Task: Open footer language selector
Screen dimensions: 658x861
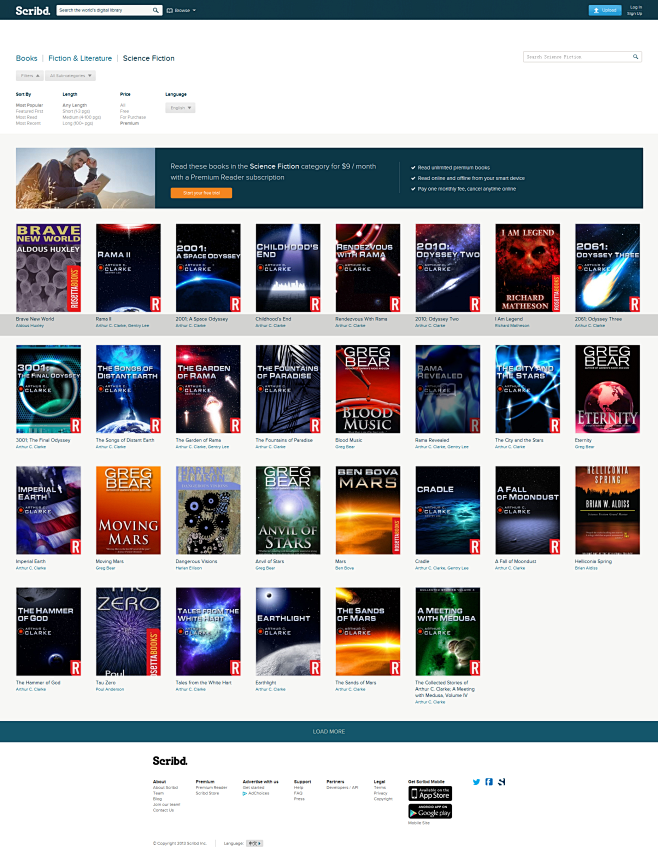Action: (x=254, y=843)
